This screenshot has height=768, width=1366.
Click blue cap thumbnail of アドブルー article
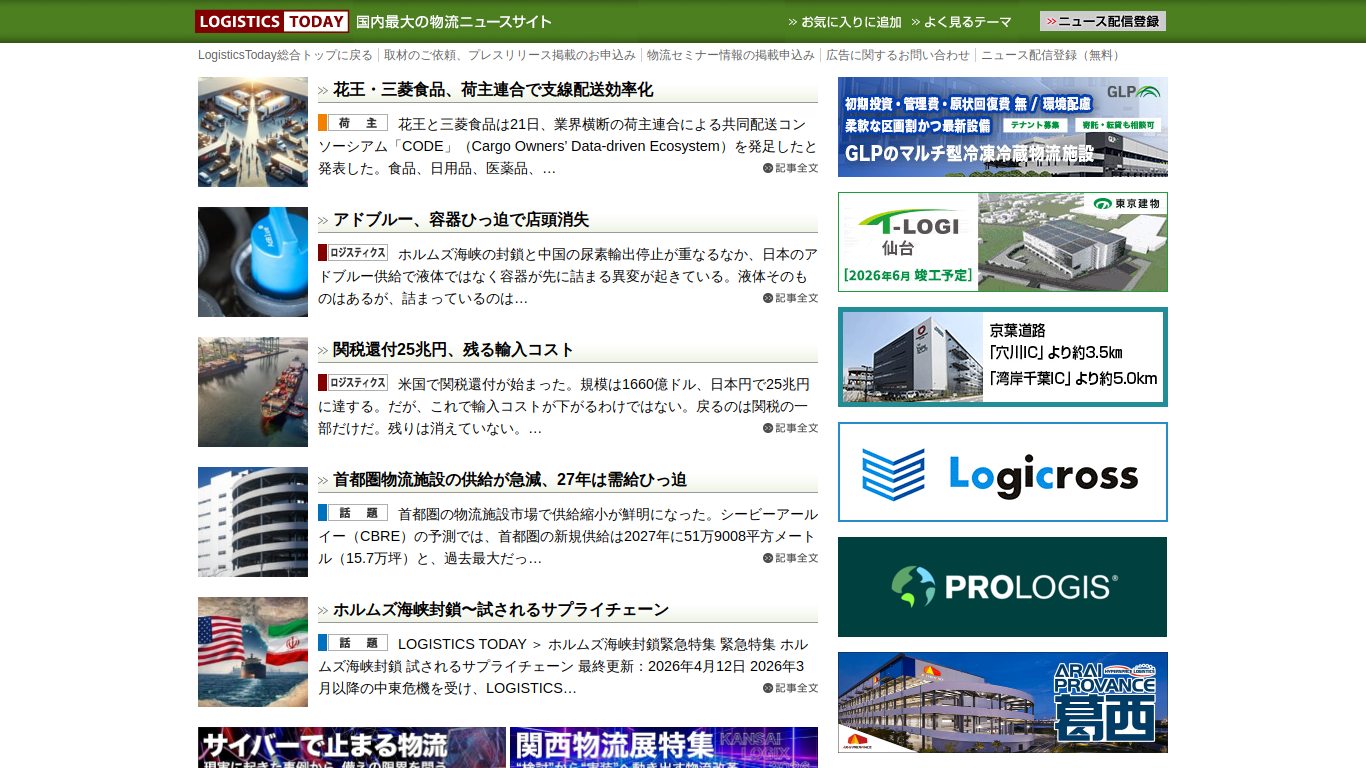pyautogui.click(x=253, y=262)
